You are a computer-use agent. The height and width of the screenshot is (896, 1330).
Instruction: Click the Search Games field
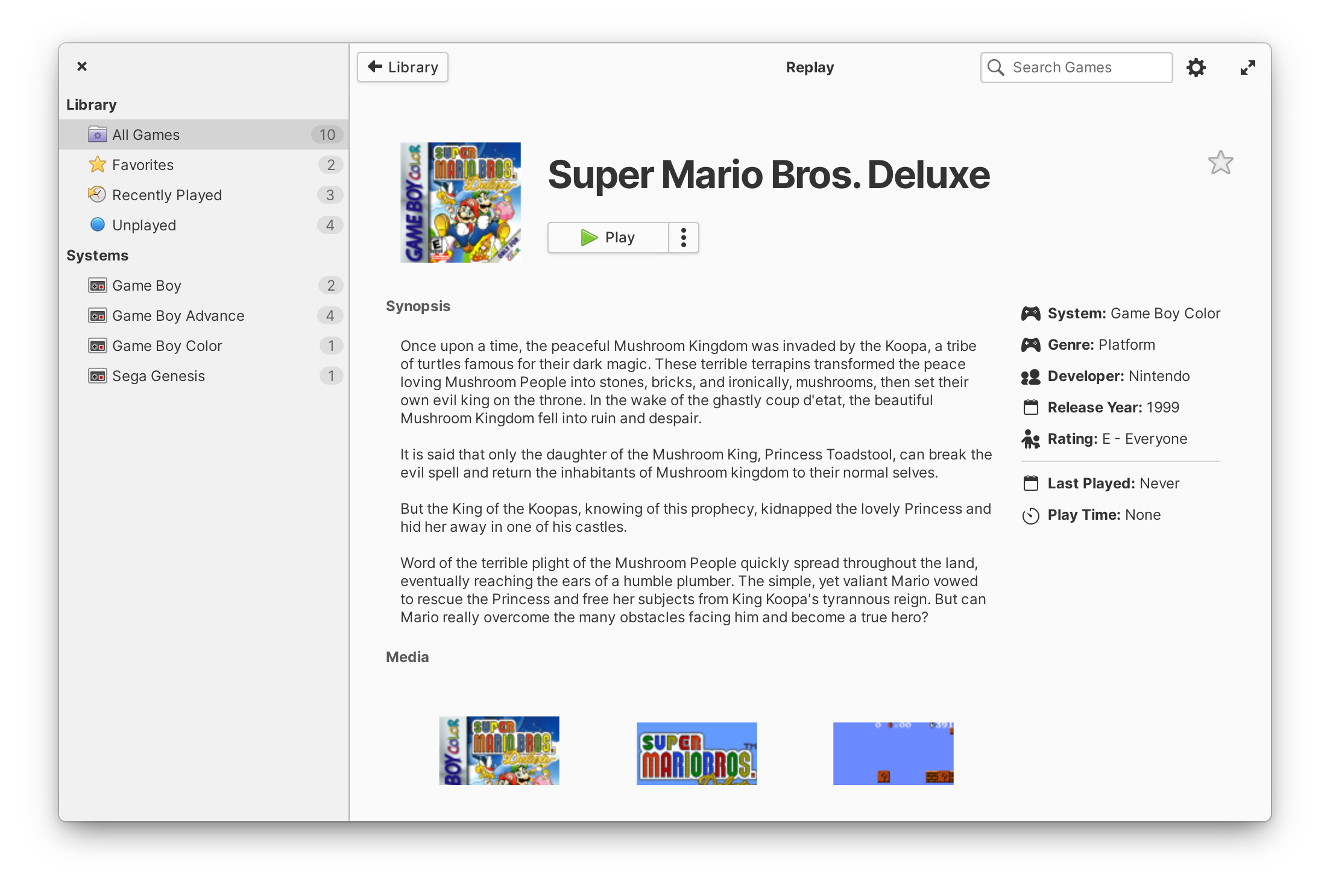[1076, 68]
